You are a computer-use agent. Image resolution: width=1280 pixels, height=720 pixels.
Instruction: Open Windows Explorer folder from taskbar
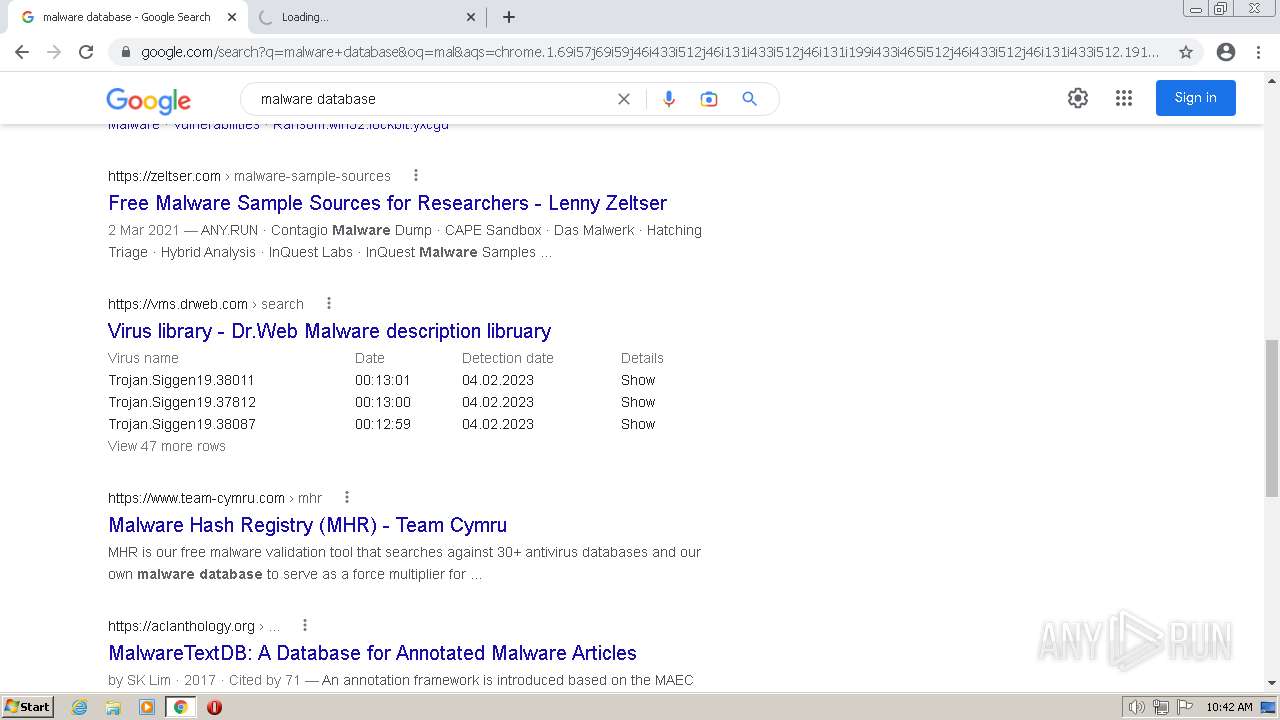point(113,707)
